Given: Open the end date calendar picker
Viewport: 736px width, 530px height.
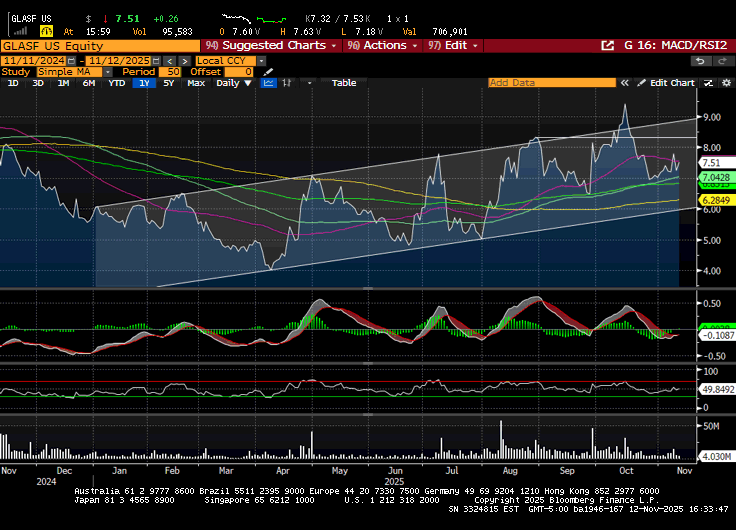Looking at the screenshot, I should click(156, 61).
